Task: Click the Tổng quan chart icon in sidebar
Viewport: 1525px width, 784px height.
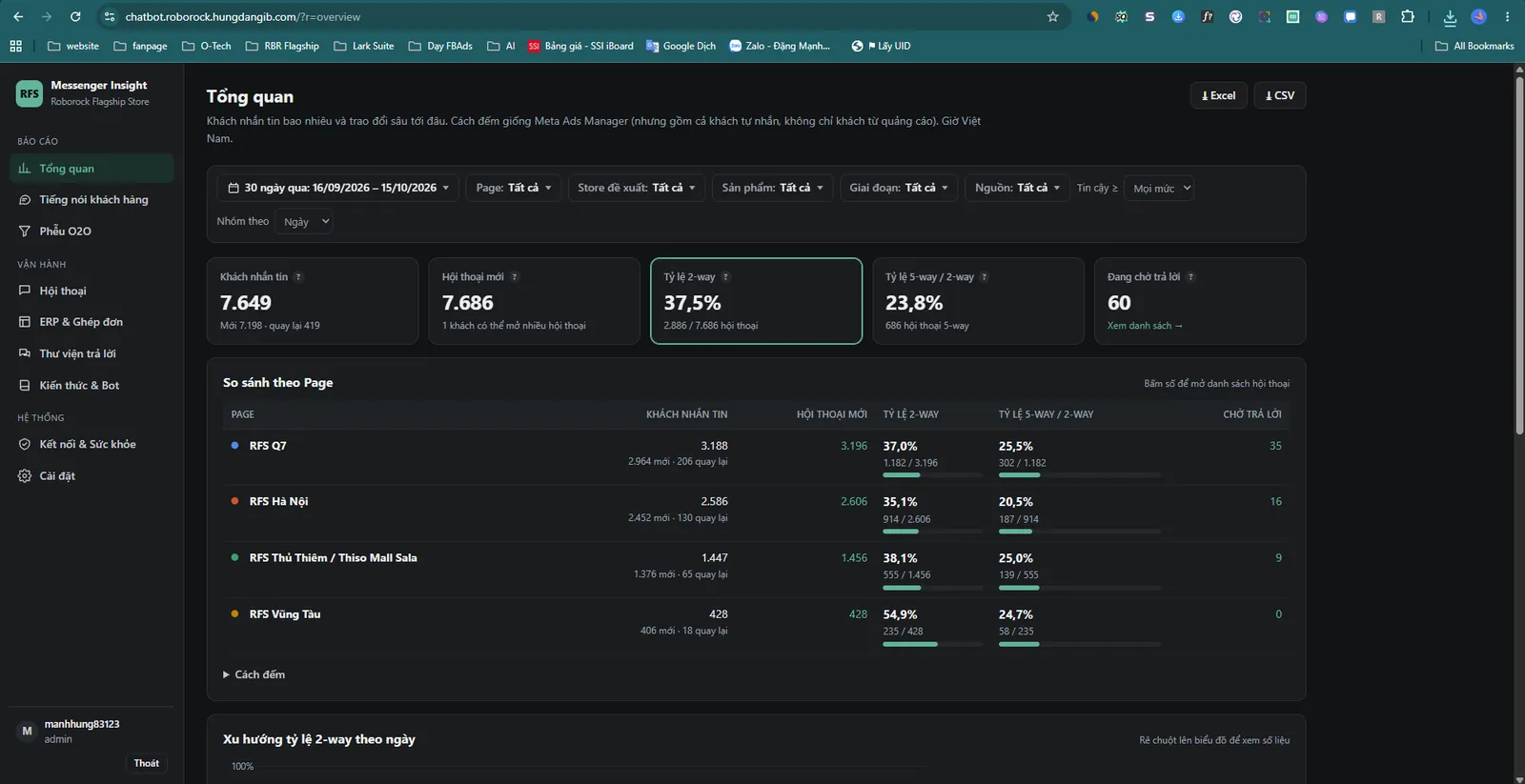Action: pyautogui.click(x=25, y=169)
